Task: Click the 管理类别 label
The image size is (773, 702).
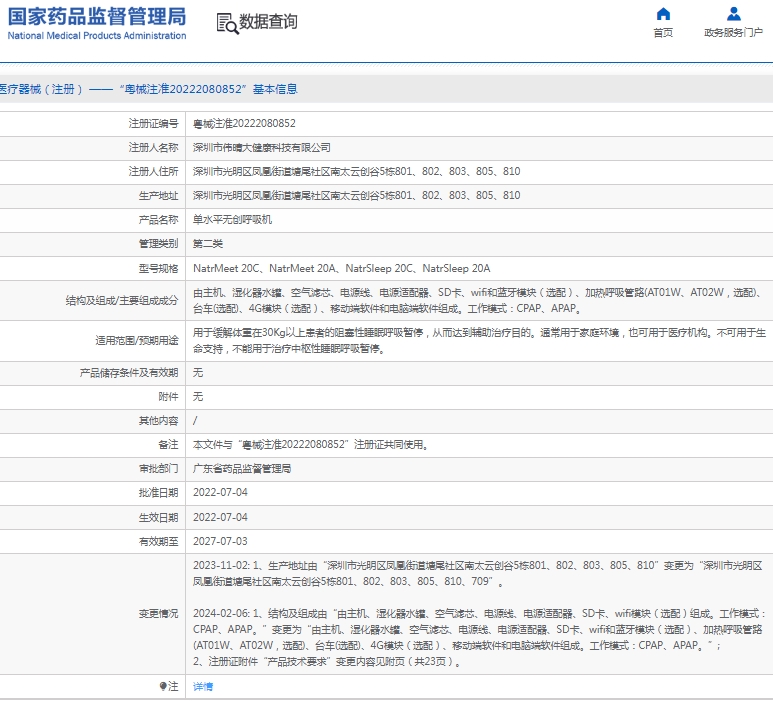Action: [158, 244]
